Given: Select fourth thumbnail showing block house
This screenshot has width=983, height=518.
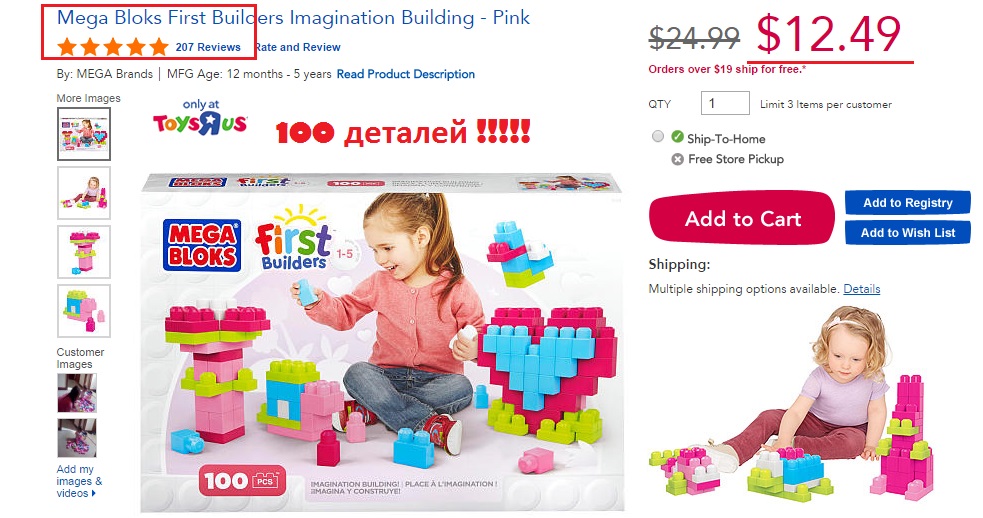Looking at the screenshot, I should click(x=84, y=310).
